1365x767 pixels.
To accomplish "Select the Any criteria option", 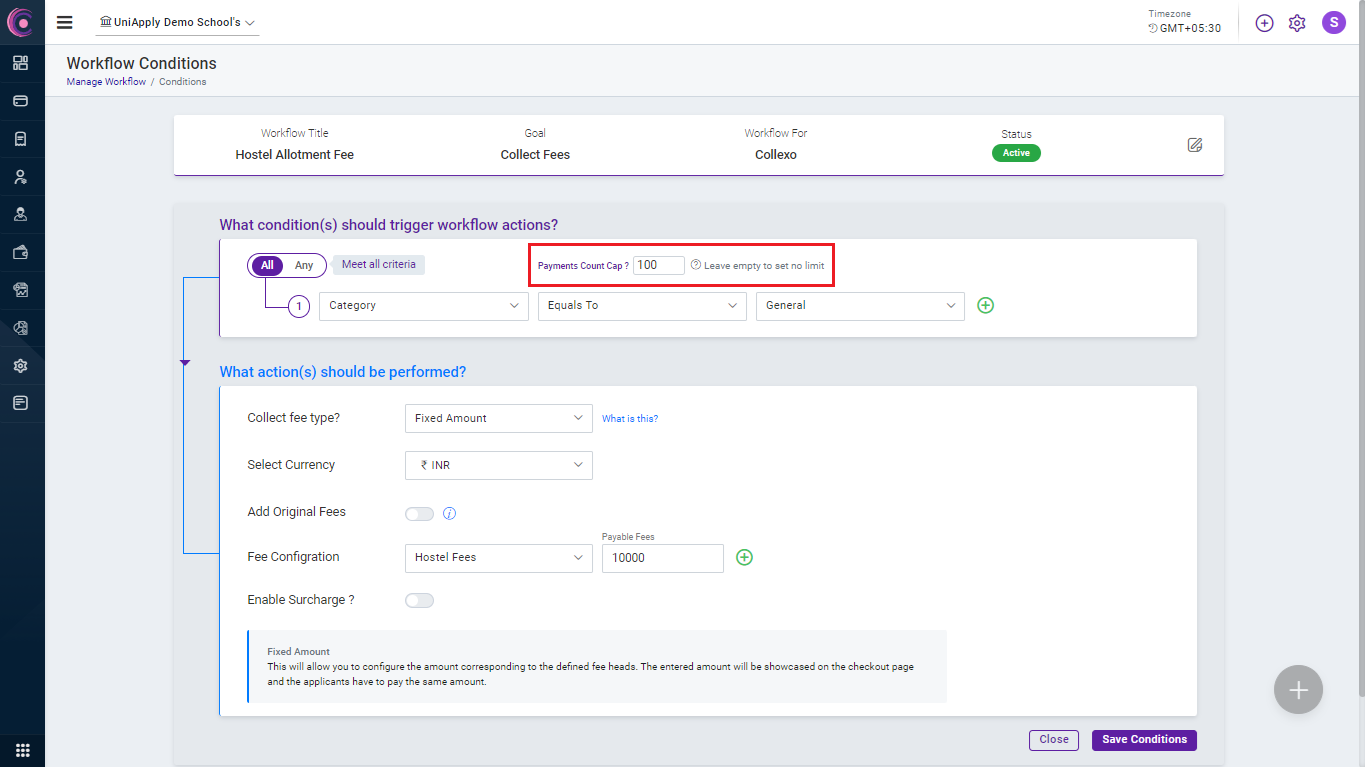I will (304, 266).
